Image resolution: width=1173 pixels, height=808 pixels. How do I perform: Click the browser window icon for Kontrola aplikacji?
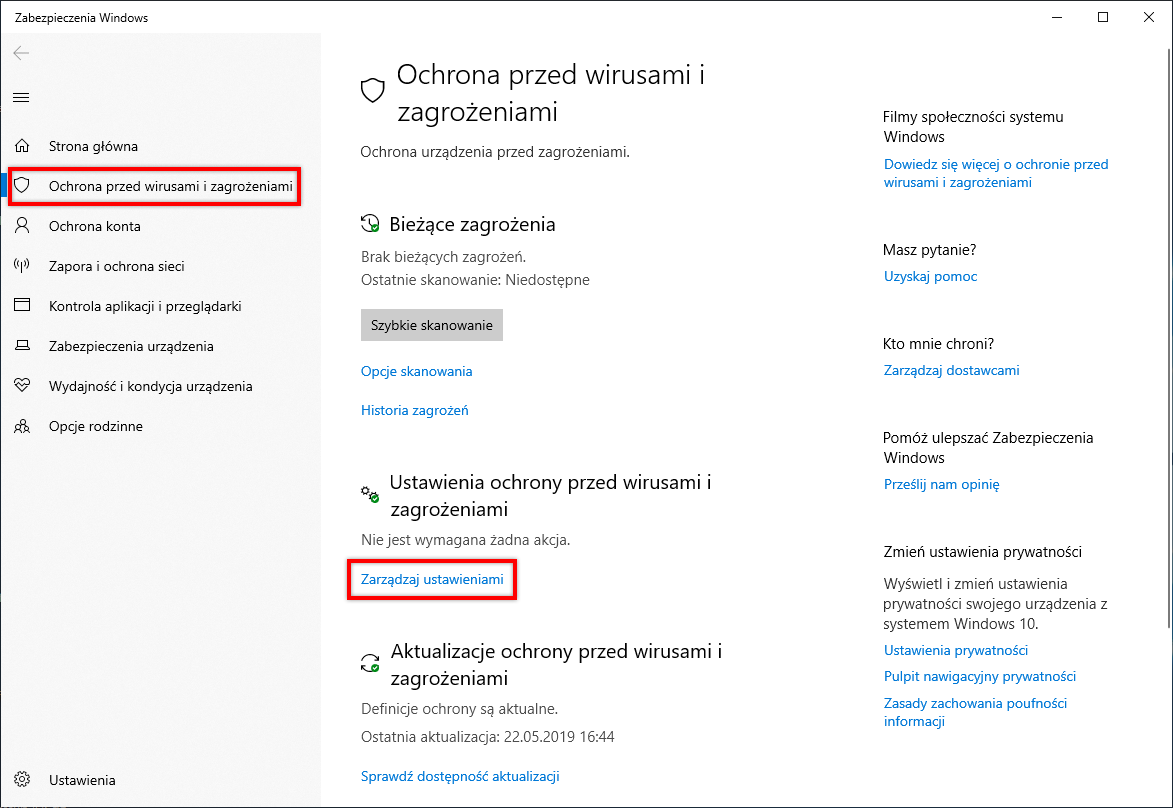click(x=22, y=306)
